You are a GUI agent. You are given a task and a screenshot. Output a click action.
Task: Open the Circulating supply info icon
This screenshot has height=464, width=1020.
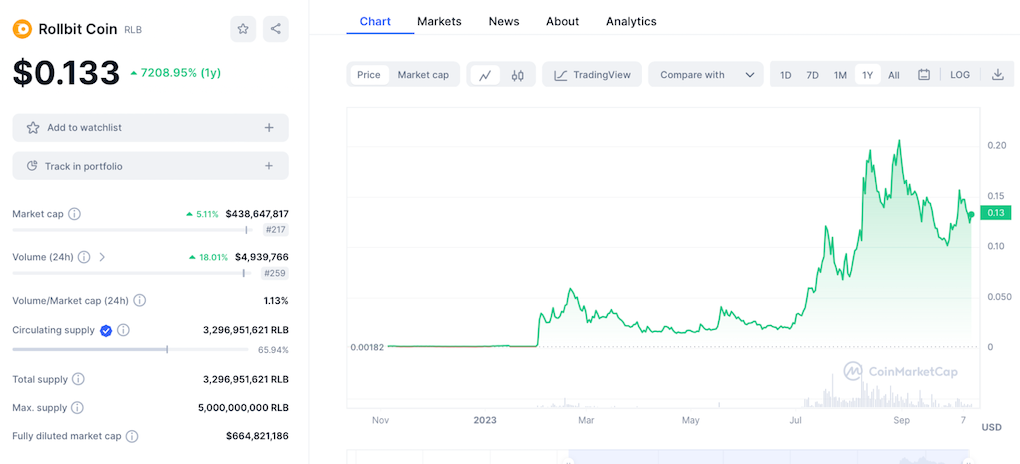(x=124, y=331)
